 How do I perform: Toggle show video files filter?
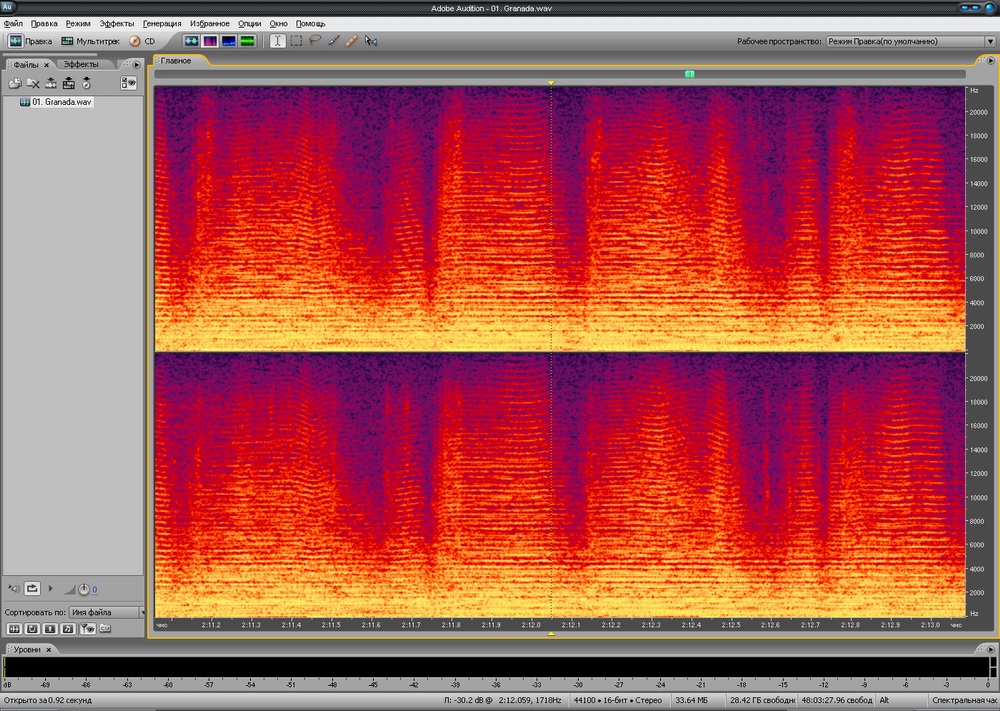(x=50, y=629)
